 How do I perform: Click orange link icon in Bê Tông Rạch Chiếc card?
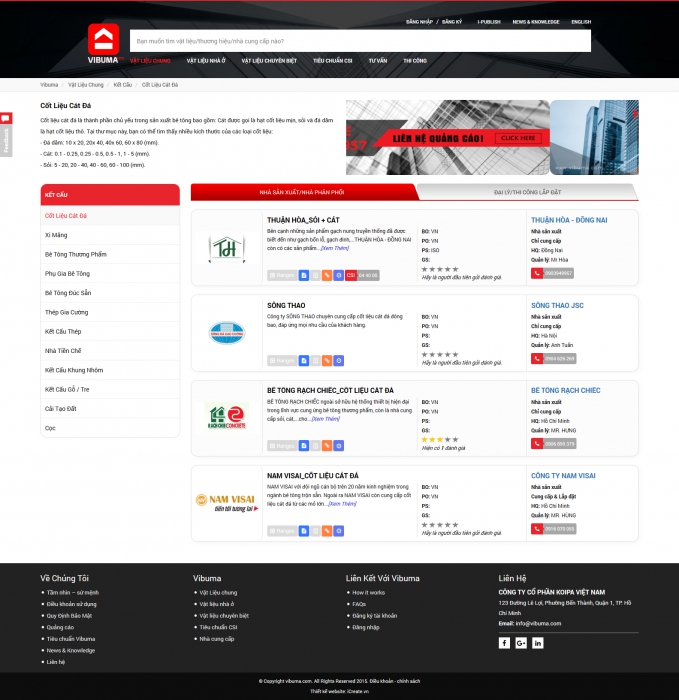[x=327, y=446]
